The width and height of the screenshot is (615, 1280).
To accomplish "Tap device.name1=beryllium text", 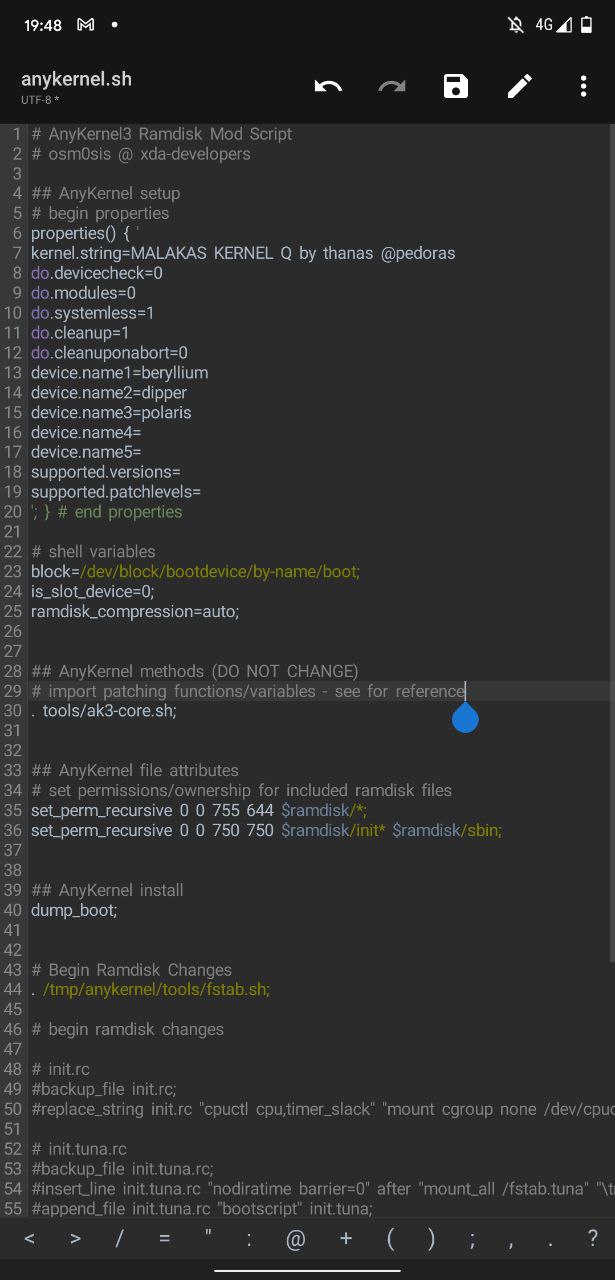I will (x=120, y=373).
